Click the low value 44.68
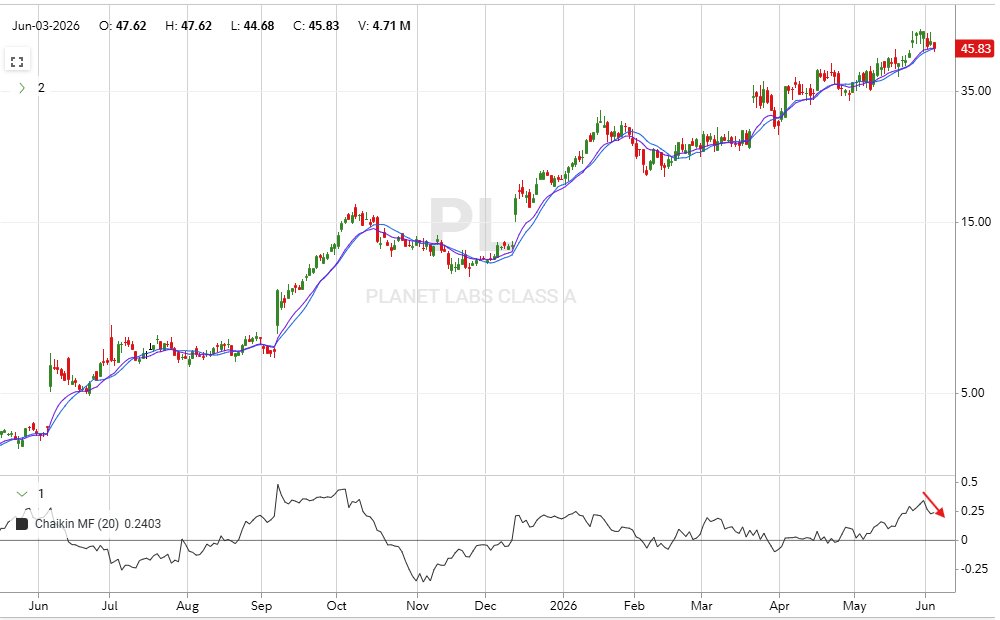The height and width of the screenshot is (620, 1000). tap(259, 26)
